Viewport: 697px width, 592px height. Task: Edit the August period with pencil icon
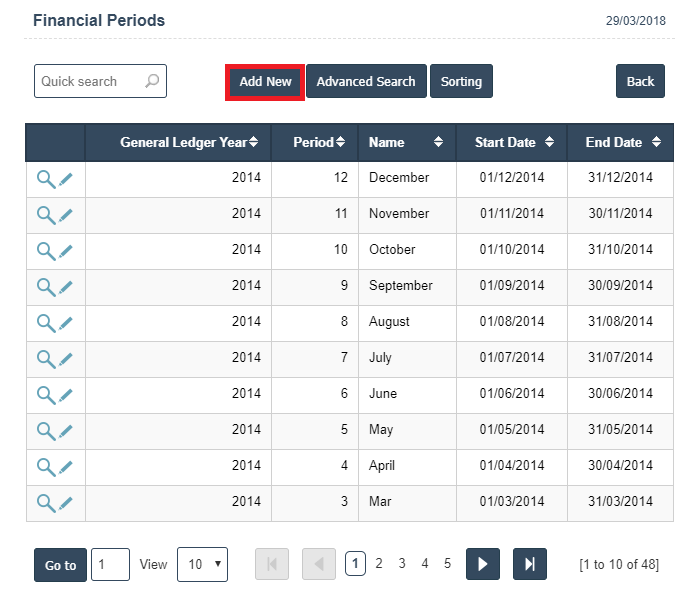pos(65,324)
